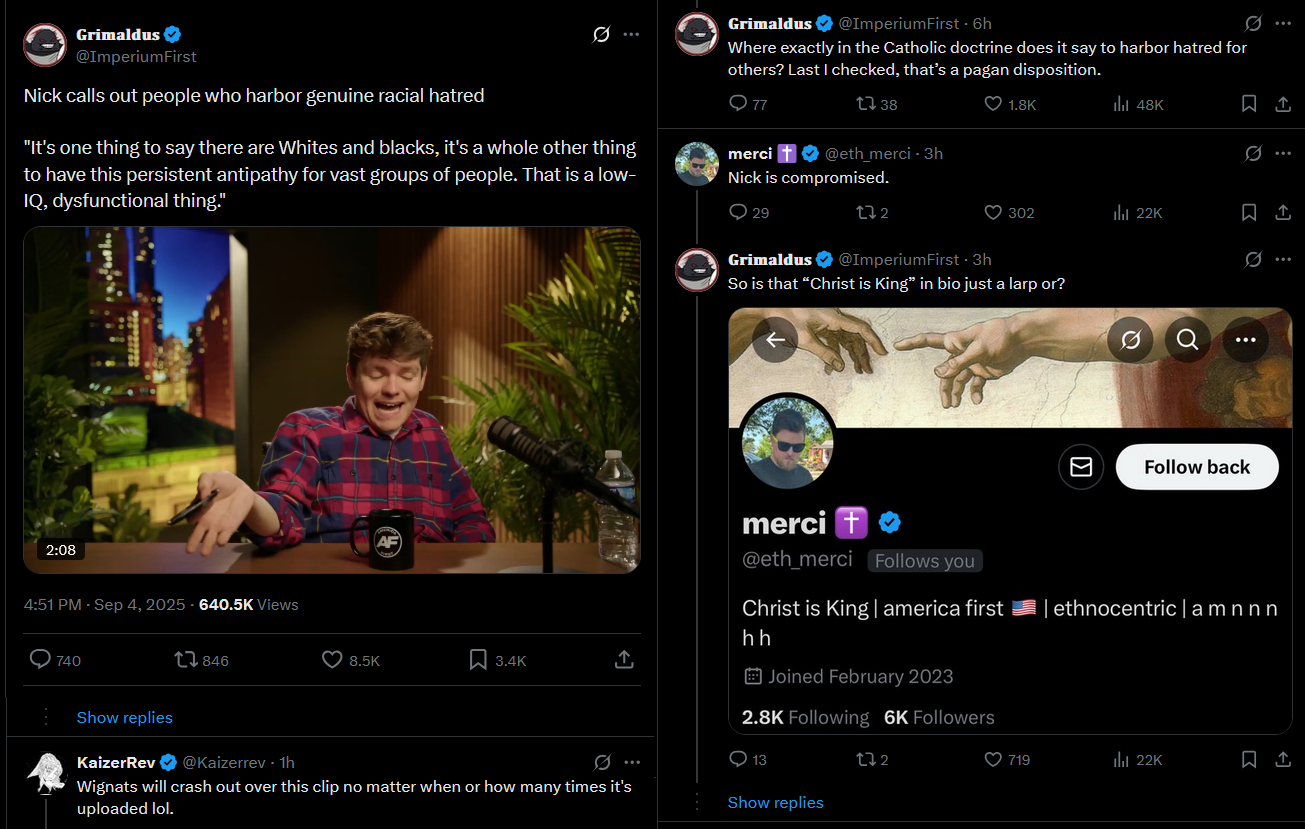Click Follow back button on merci profile

pos(1197,467)
